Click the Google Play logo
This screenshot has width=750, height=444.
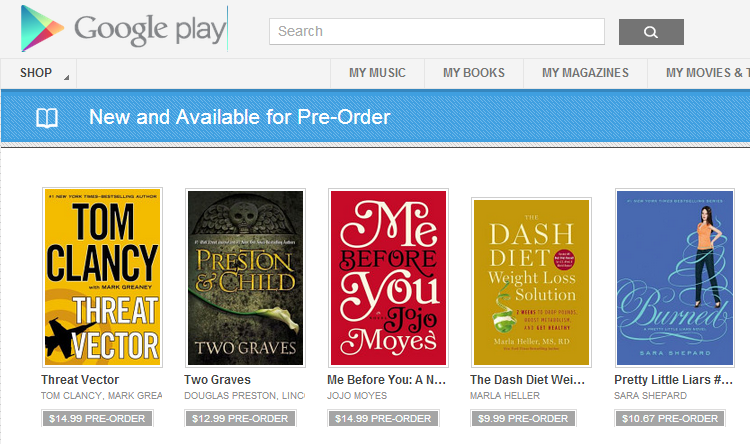(123, 29)
